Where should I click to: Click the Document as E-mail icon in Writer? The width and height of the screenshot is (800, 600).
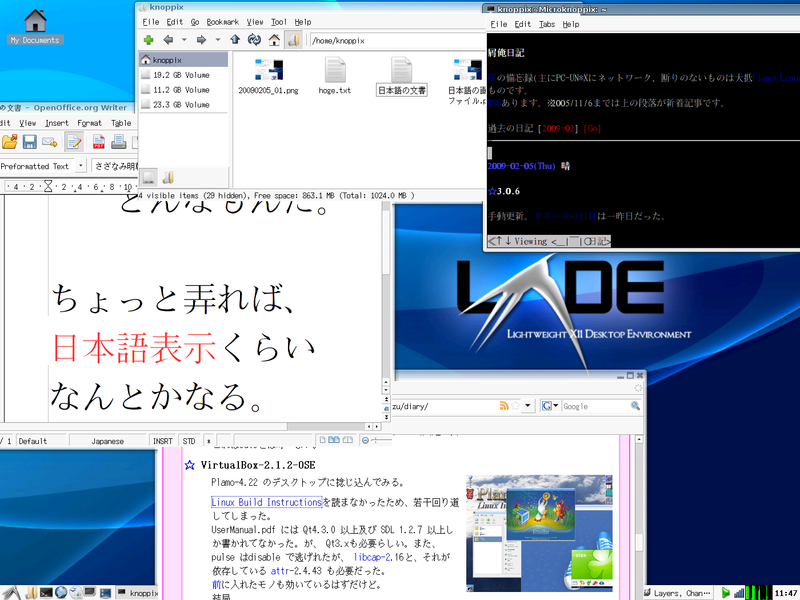[49, 141]
